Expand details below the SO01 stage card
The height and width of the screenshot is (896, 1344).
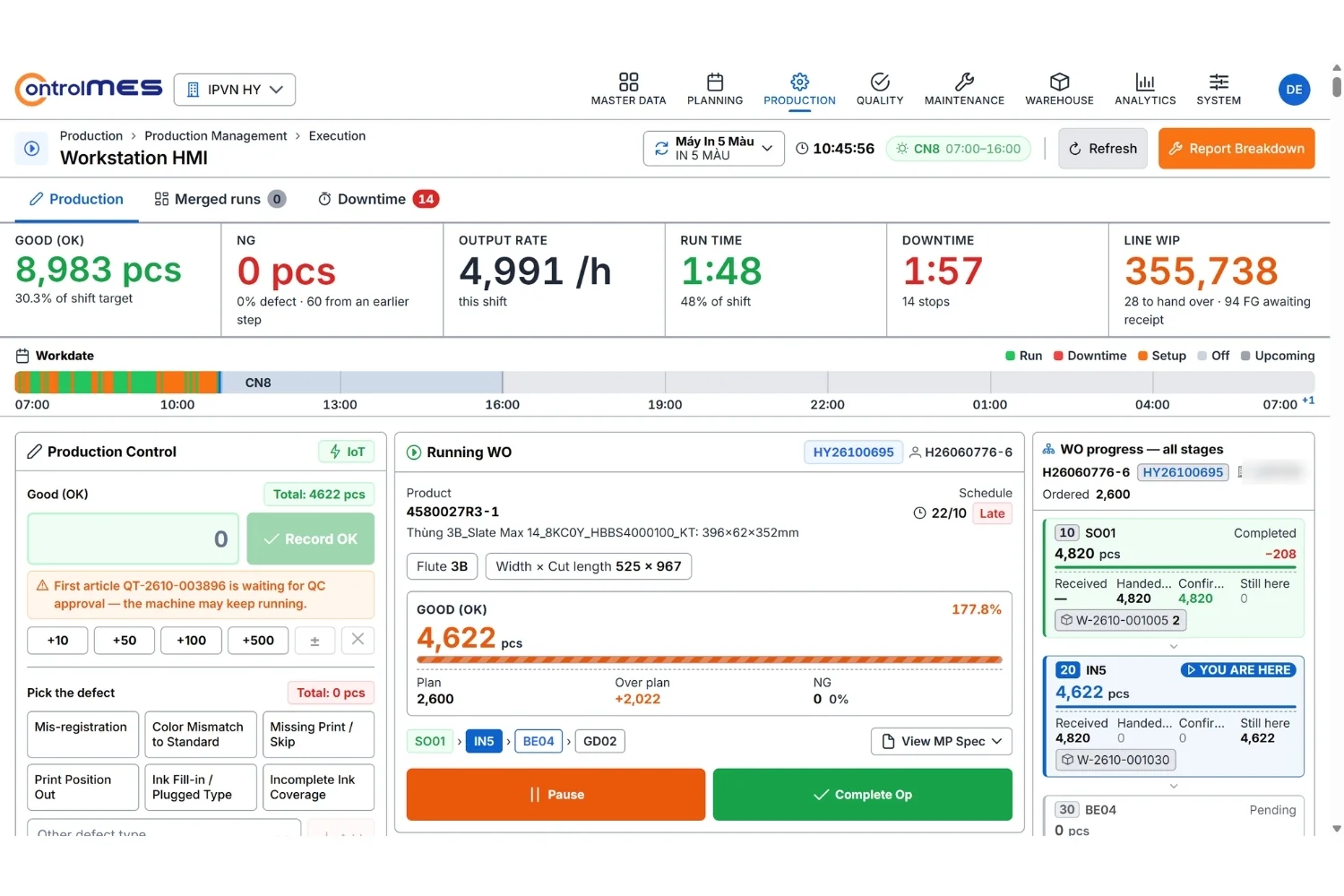1174,646
